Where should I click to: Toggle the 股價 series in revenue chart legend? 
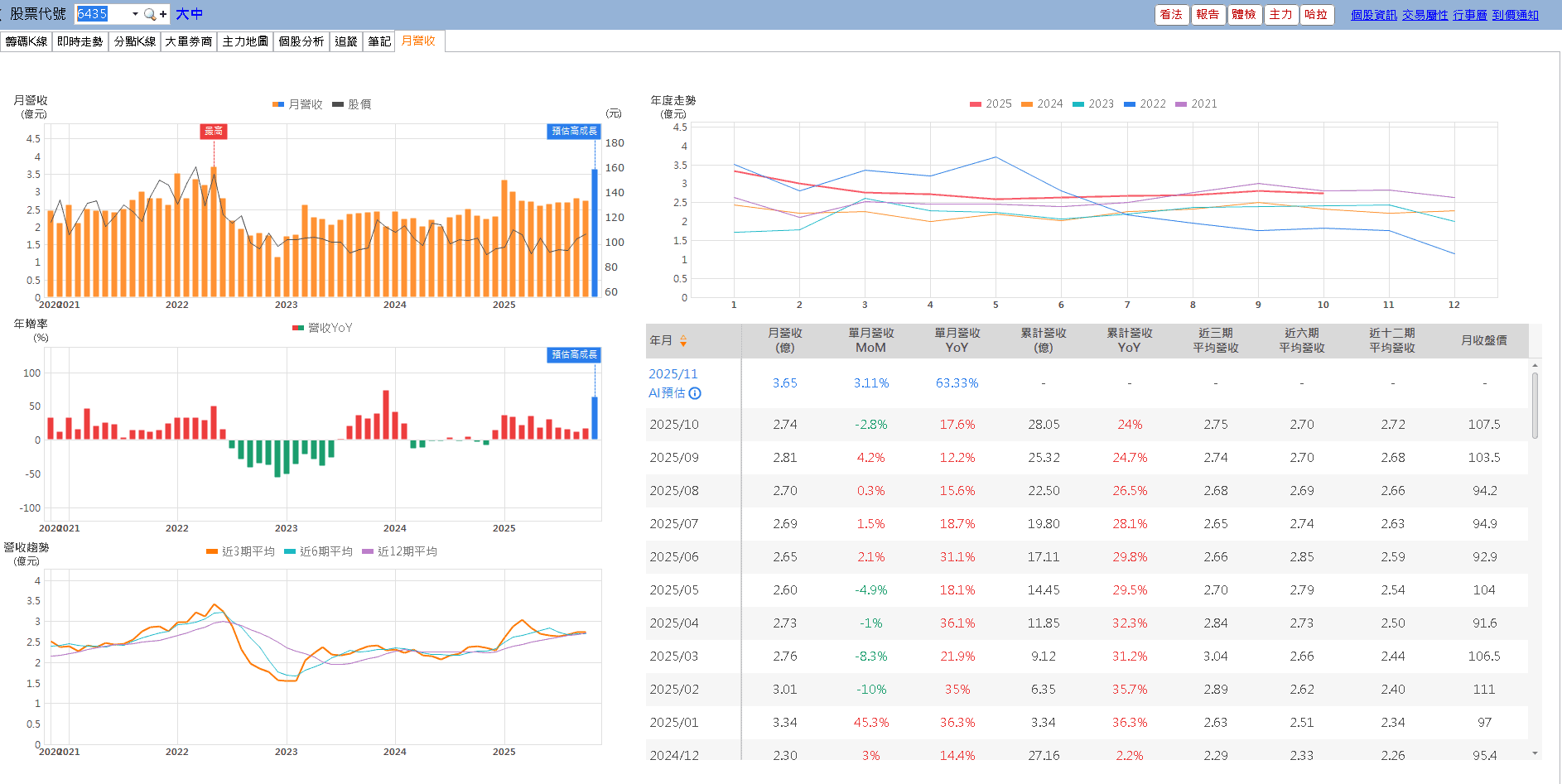(x=351, y=104)
